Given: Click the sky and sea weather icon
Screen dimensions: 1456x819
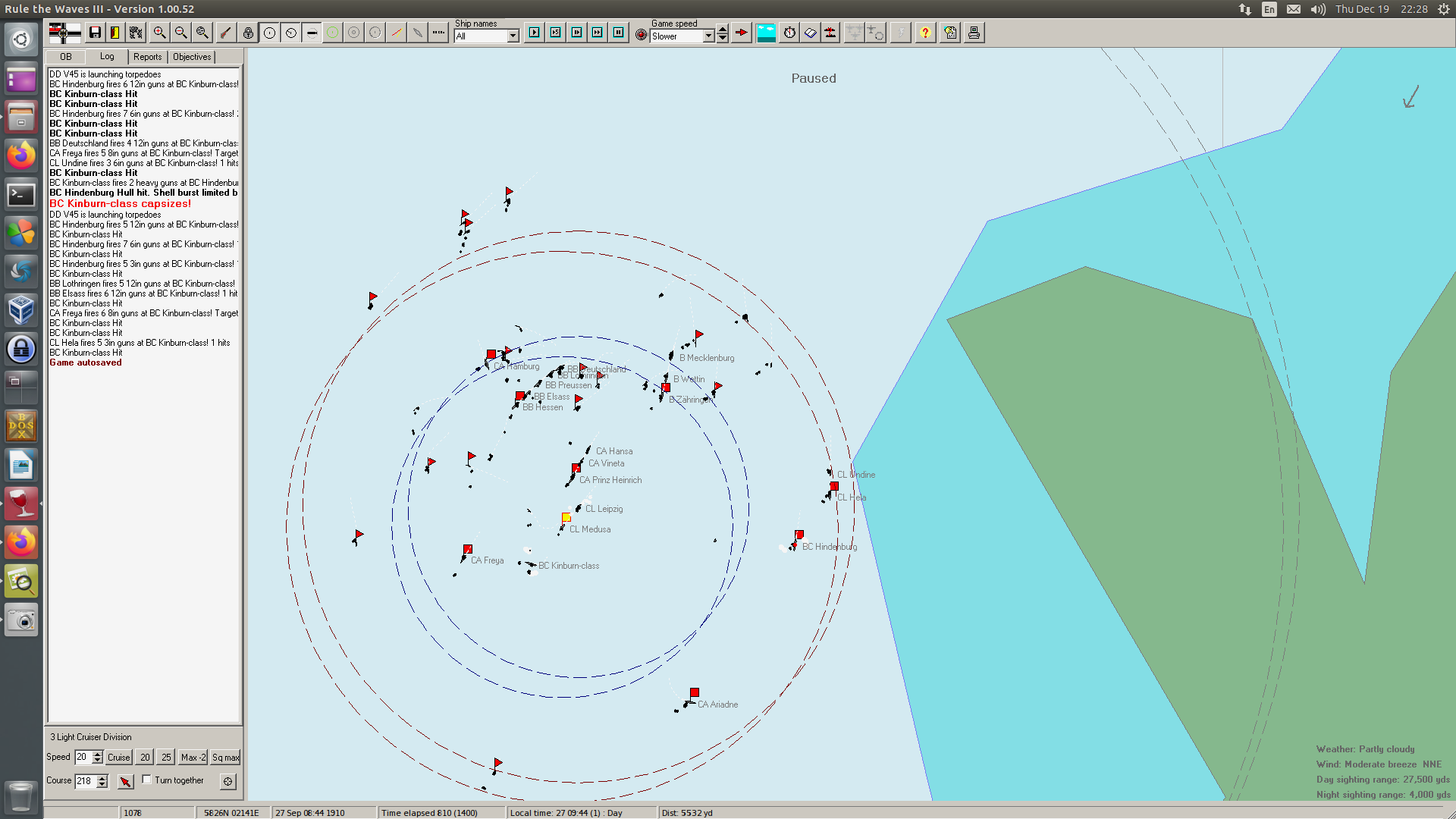Looking at the screenshot, I should [767, 33].
